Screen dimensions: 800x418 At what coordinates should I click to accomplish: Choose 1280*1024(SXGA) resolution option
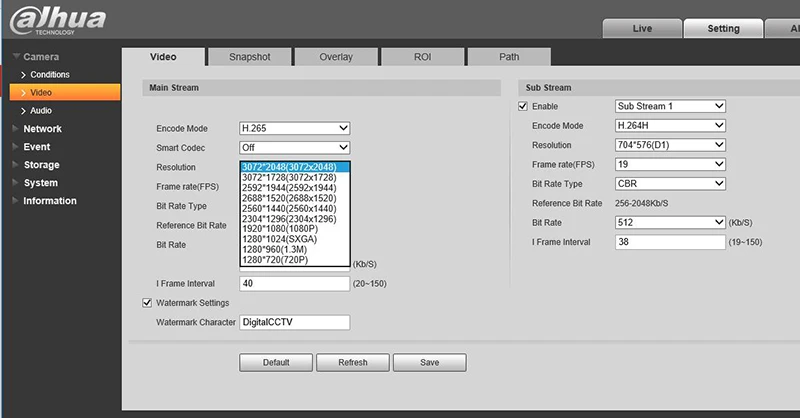pos(295,239)
